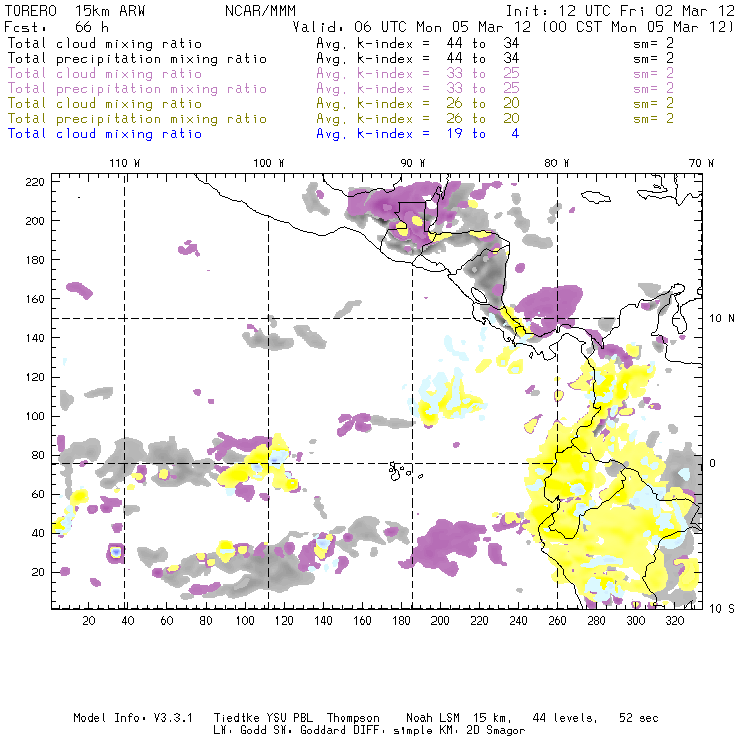Click the '80 W' longitude label
This screenshot has width=740, height=740.
(x=557, y=163)
